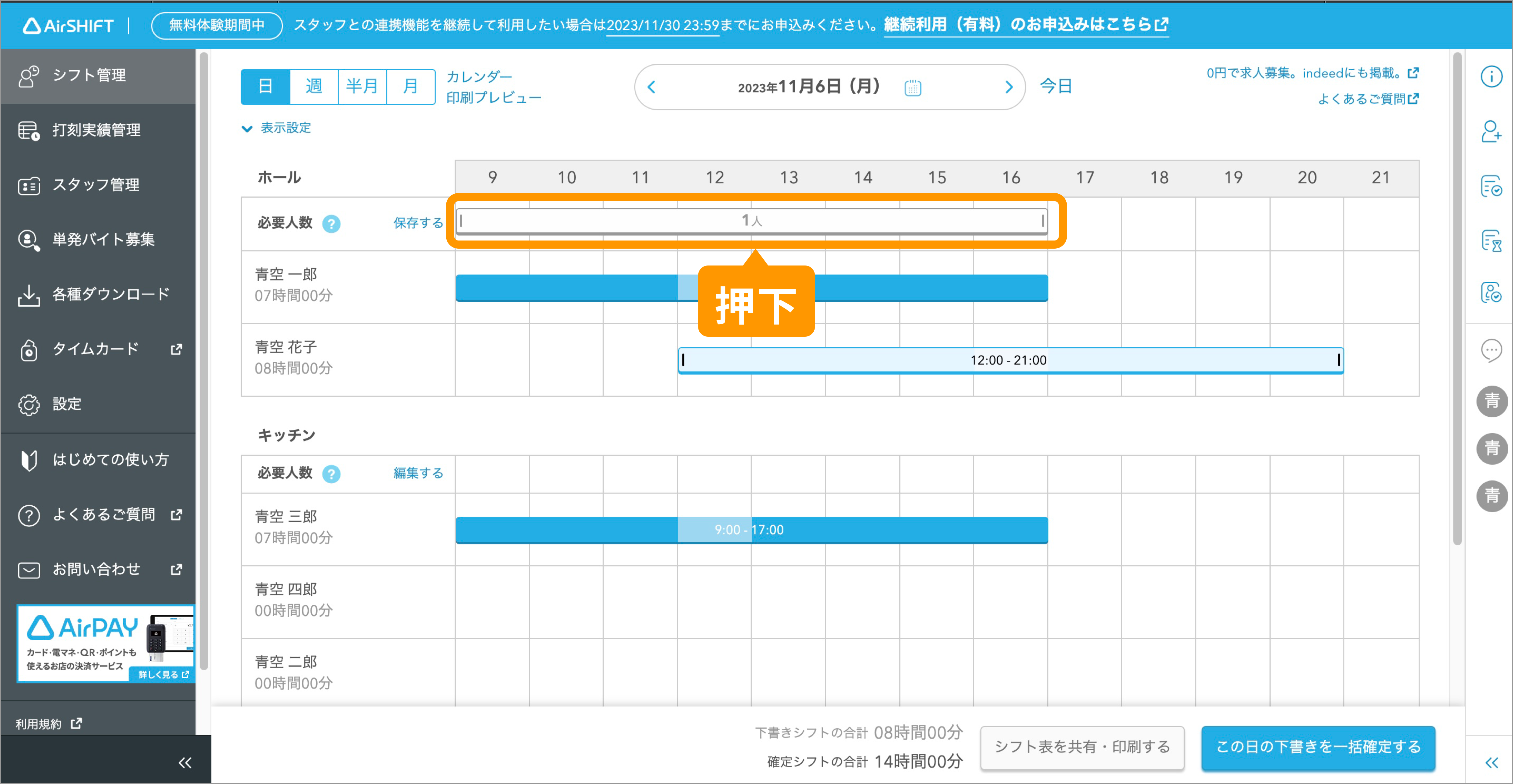The height and width of the screenshot is (784, 1513).
Task: Select 青空 四郎 staff row name
Action: [286, 590]
